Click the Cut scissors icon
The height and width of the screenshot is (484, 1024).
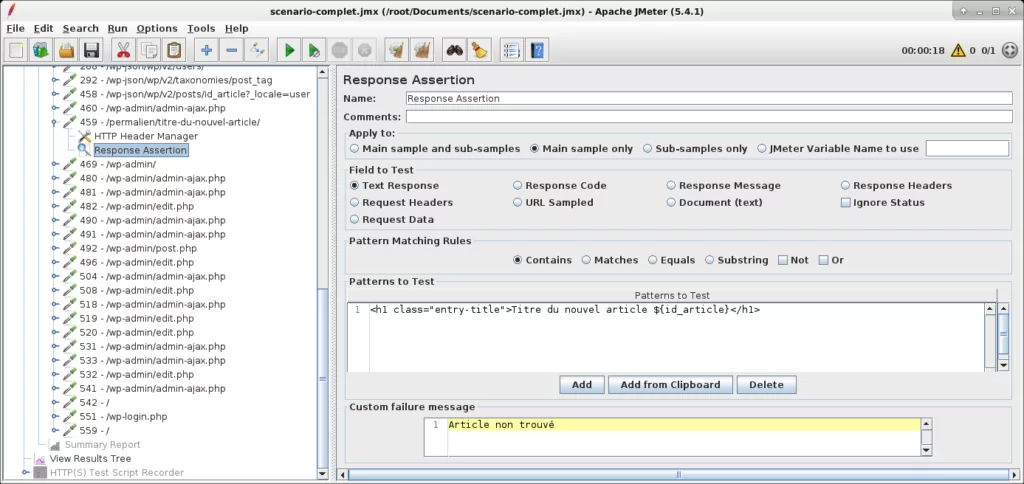click(123, 50)
